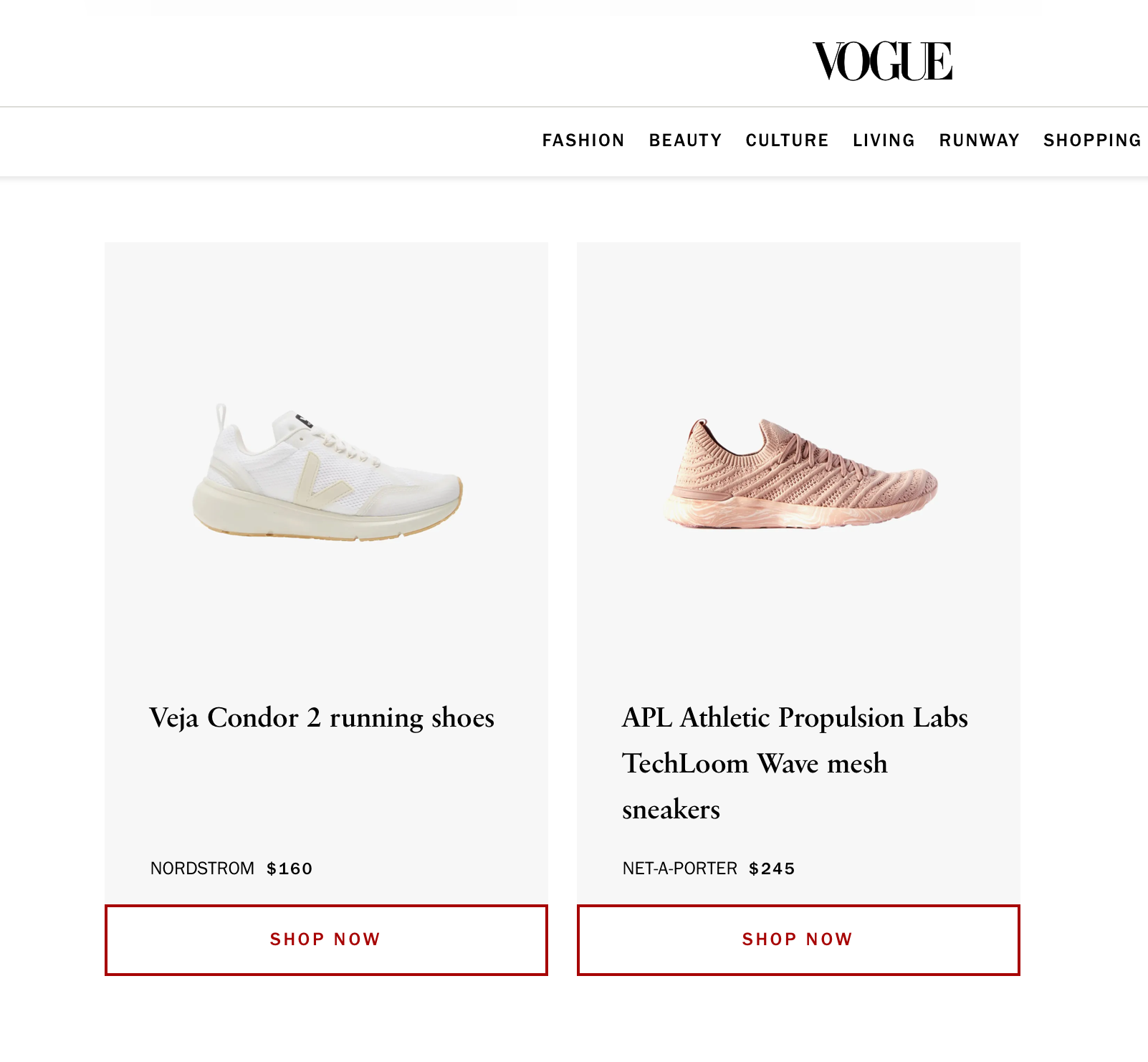Screen dimensions: 1148x1062
Task: Open the APL TechLoom Wave product title link
Action: (795, 763)
